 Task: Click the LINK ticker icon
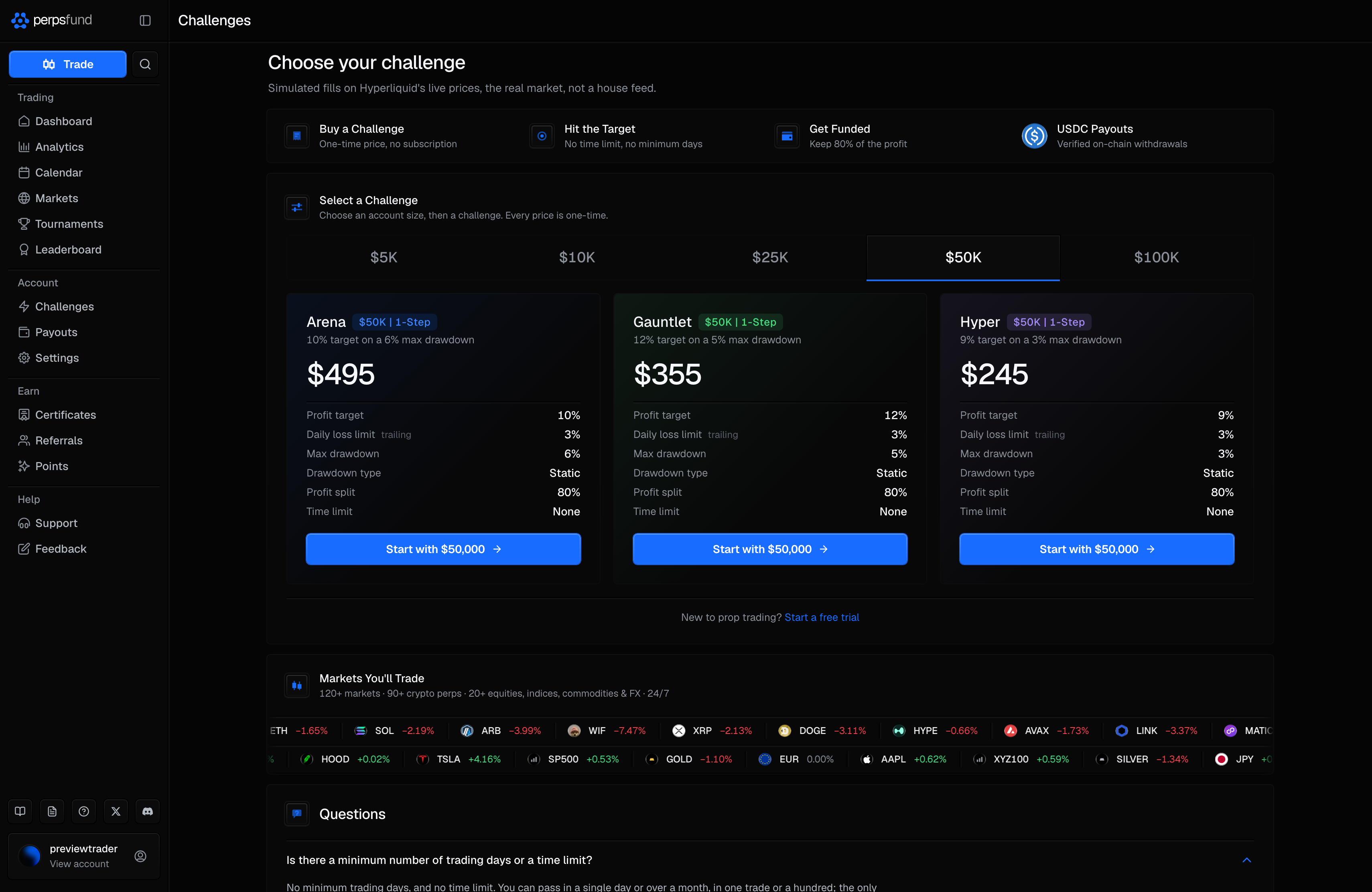click(1122, 731)
